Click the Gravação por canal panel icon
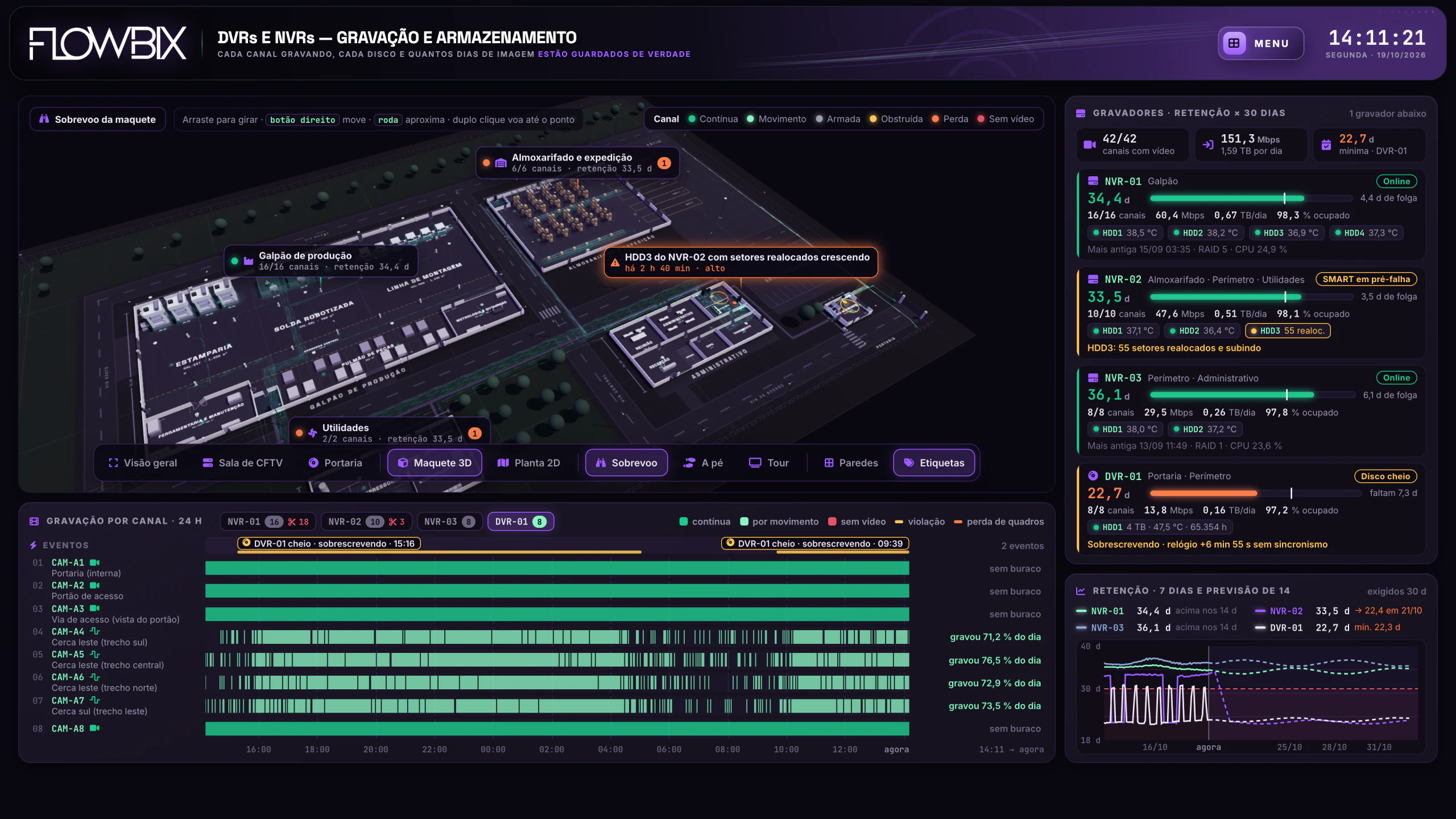The image size is (1456, 819). tap(34, 521)
